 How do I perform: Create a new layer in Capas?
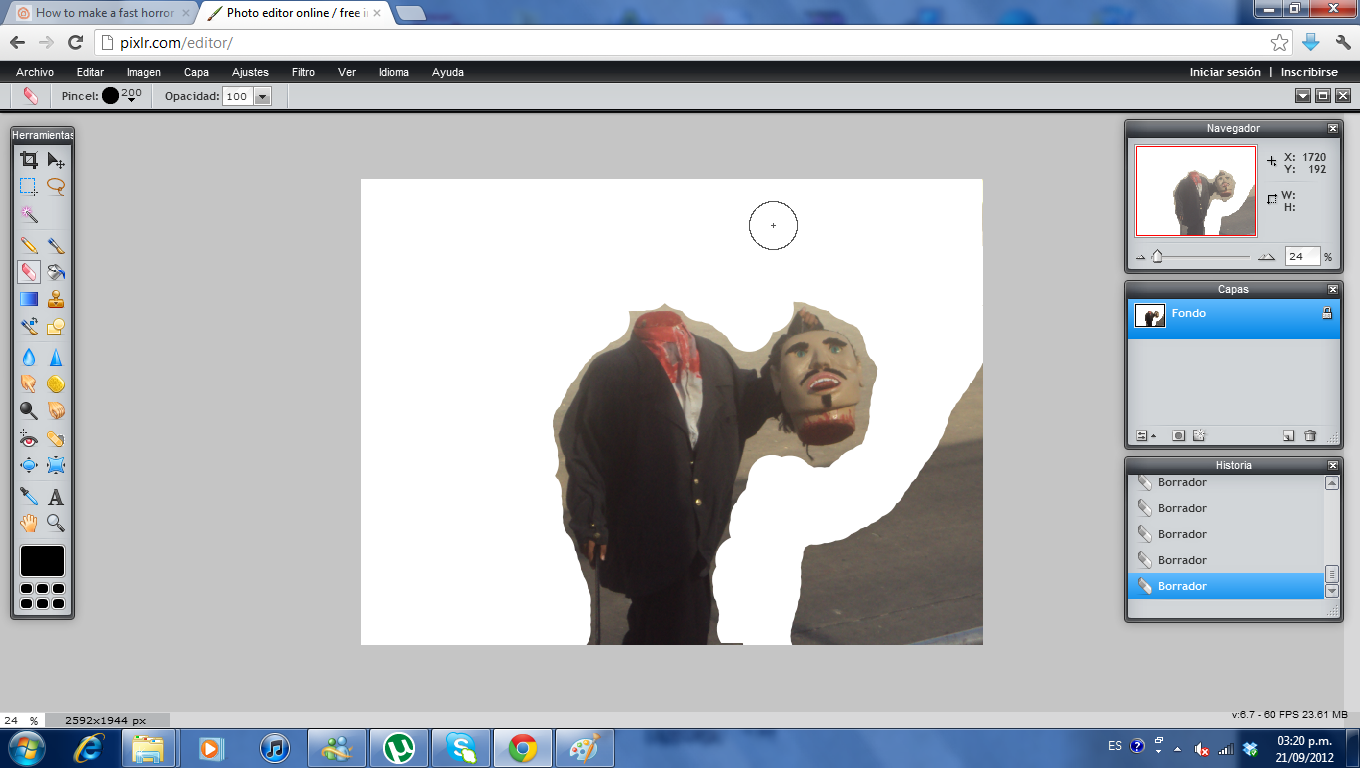[x=1288, y=436]
